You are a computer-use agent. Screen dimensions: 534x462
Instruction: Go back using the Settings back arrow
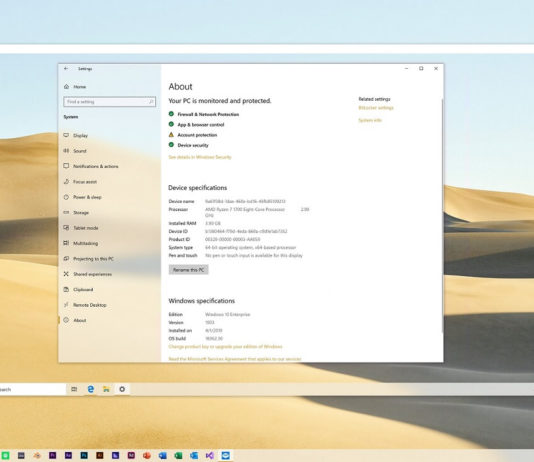pos(66,68)
